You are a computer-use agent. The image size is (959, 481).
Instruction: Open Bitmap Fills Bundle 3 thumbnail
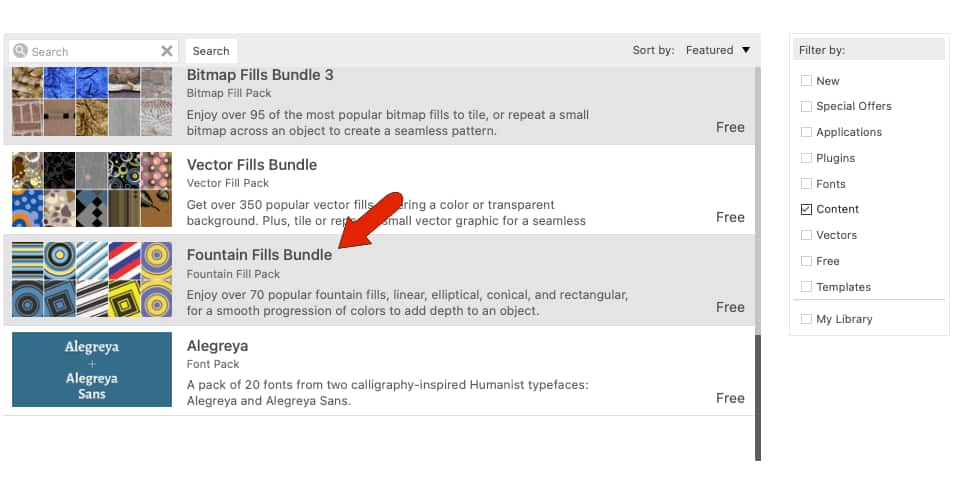pyautogui.click(x=92, y=101)
